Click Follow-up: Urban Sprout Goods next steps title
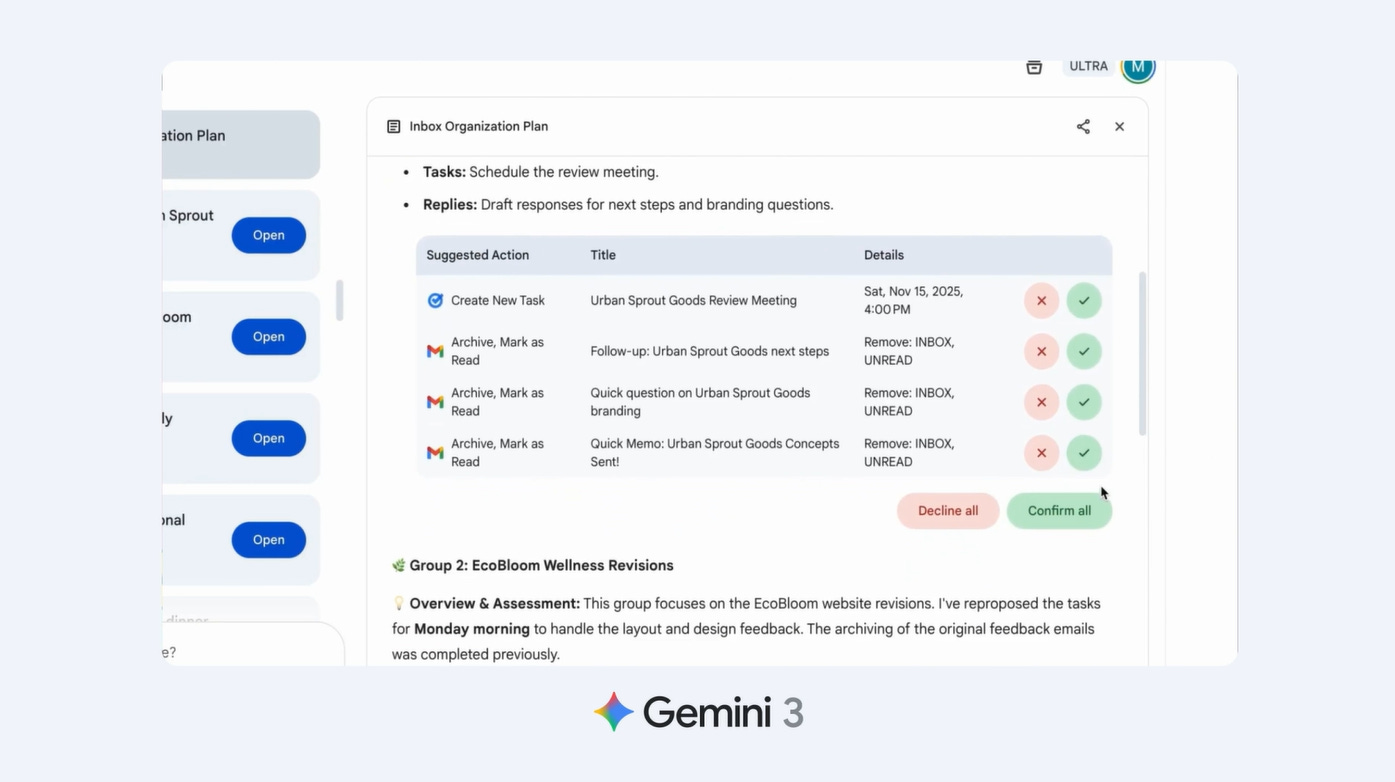1395x782 pixels. tap(709, 351)
